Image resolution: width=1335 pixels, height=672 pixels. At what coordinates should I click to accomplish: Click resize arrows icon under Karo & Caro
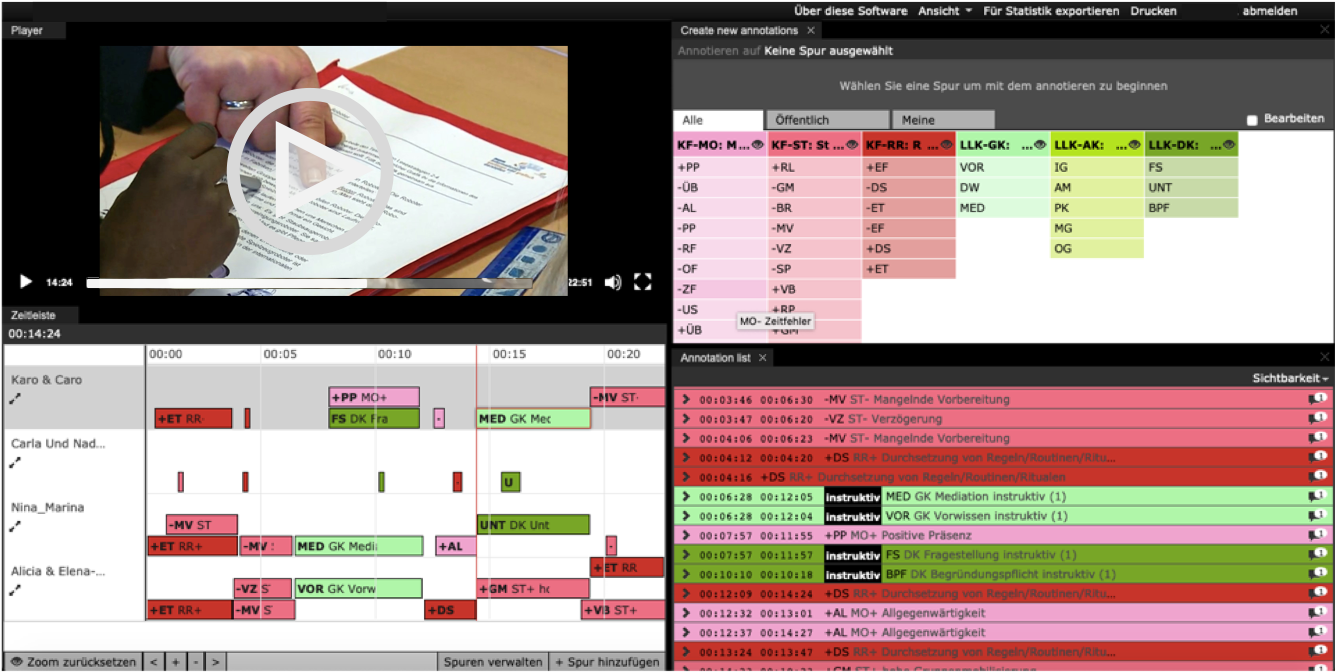(x=15, y=399)
